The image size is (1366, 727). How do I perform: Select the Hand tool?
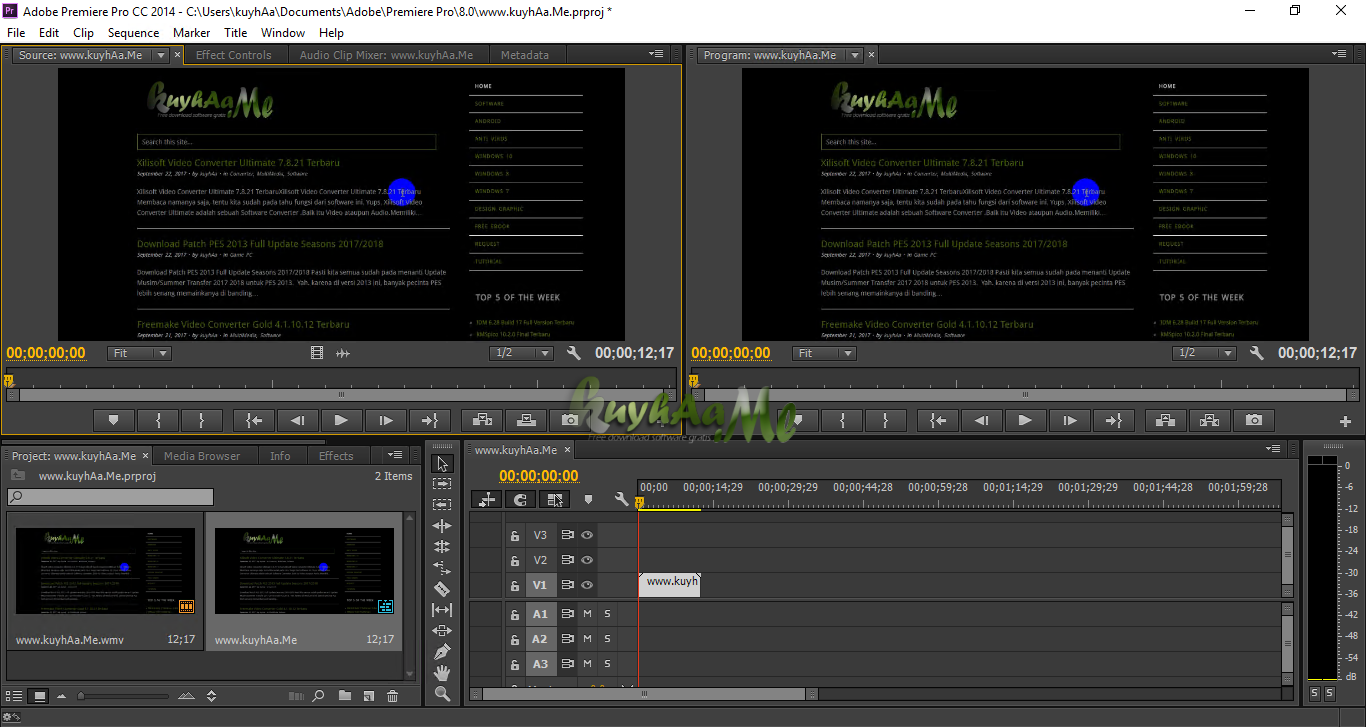tap(442, 673)
